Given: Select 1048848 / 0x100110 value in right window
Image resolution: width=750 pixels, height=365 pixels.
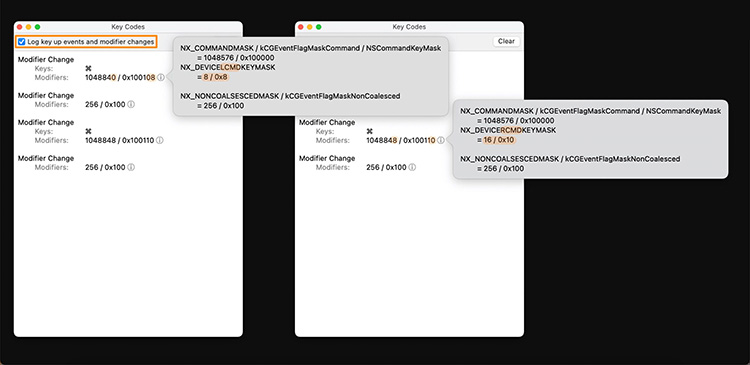Looking at the screenshot, I should pos(401,141).
